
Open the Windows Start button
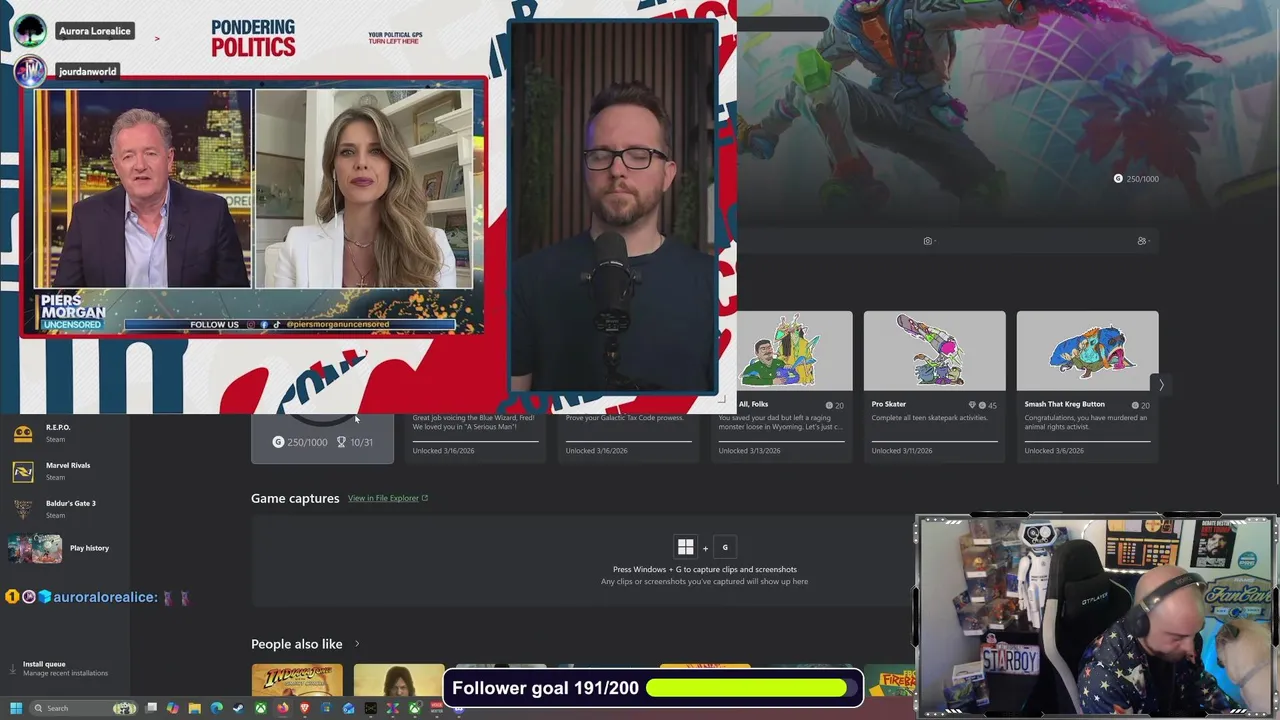pyautogui.click(x=16, y=708)
